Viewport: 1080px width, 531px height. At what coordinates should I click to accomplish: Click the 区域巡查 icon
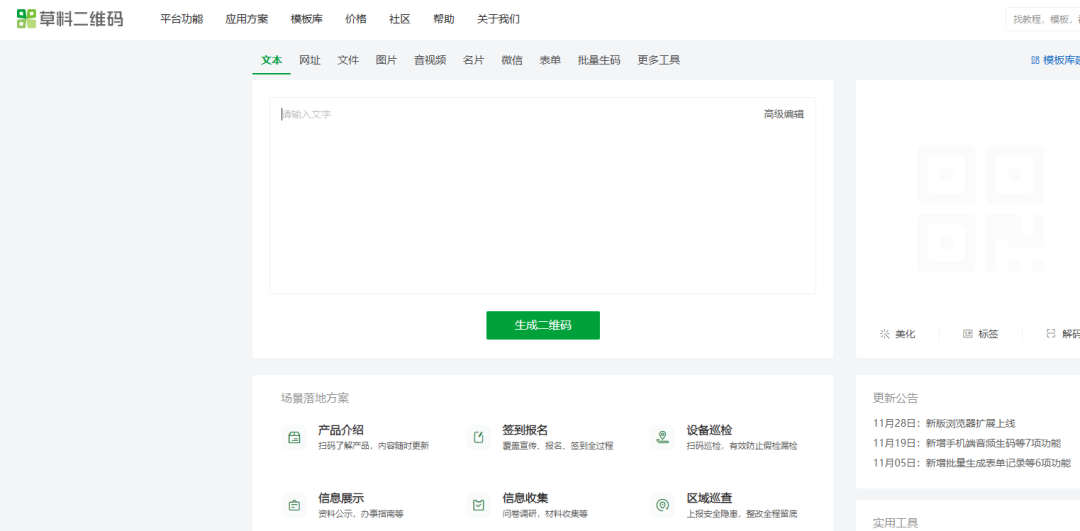662,505
